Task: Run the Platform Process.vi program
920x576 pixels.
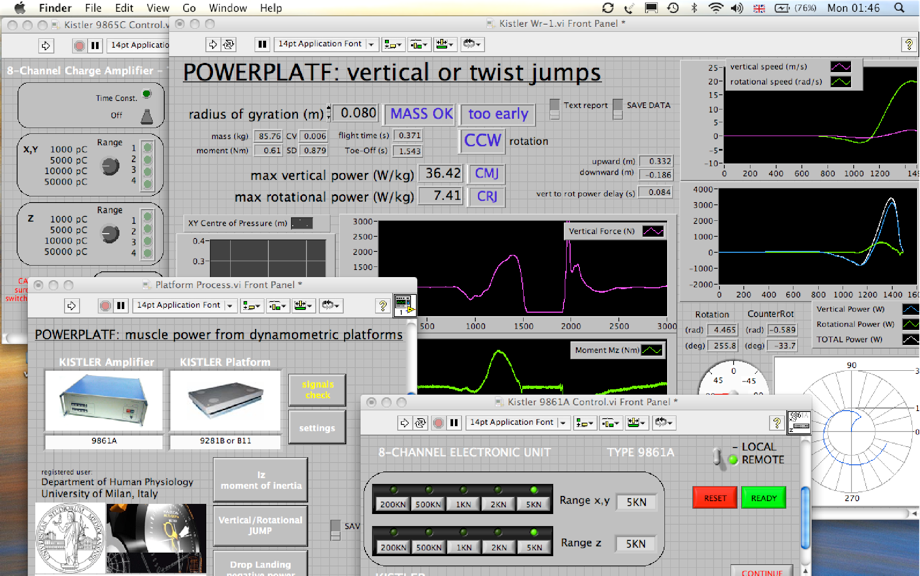Action: 71,306
